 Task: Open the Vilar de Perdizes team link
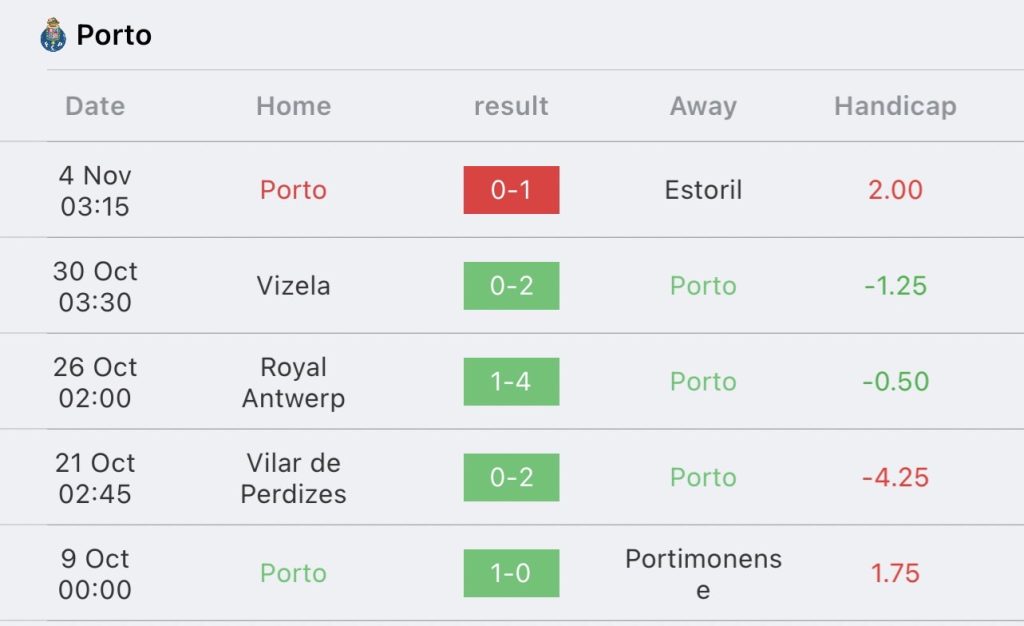pyautogui.click(x=293, y=478)
